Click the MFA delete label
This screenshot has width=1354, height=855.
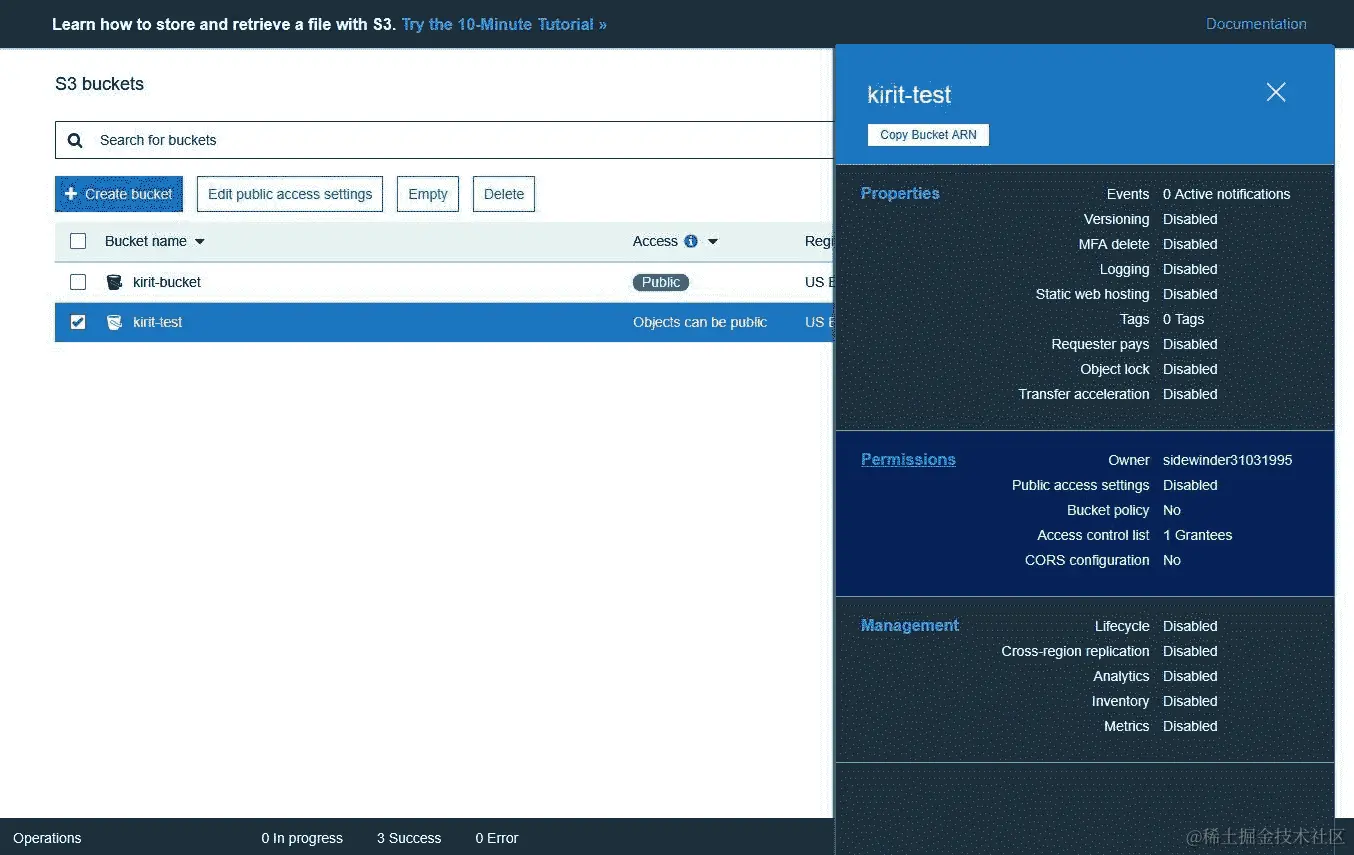1114,244
